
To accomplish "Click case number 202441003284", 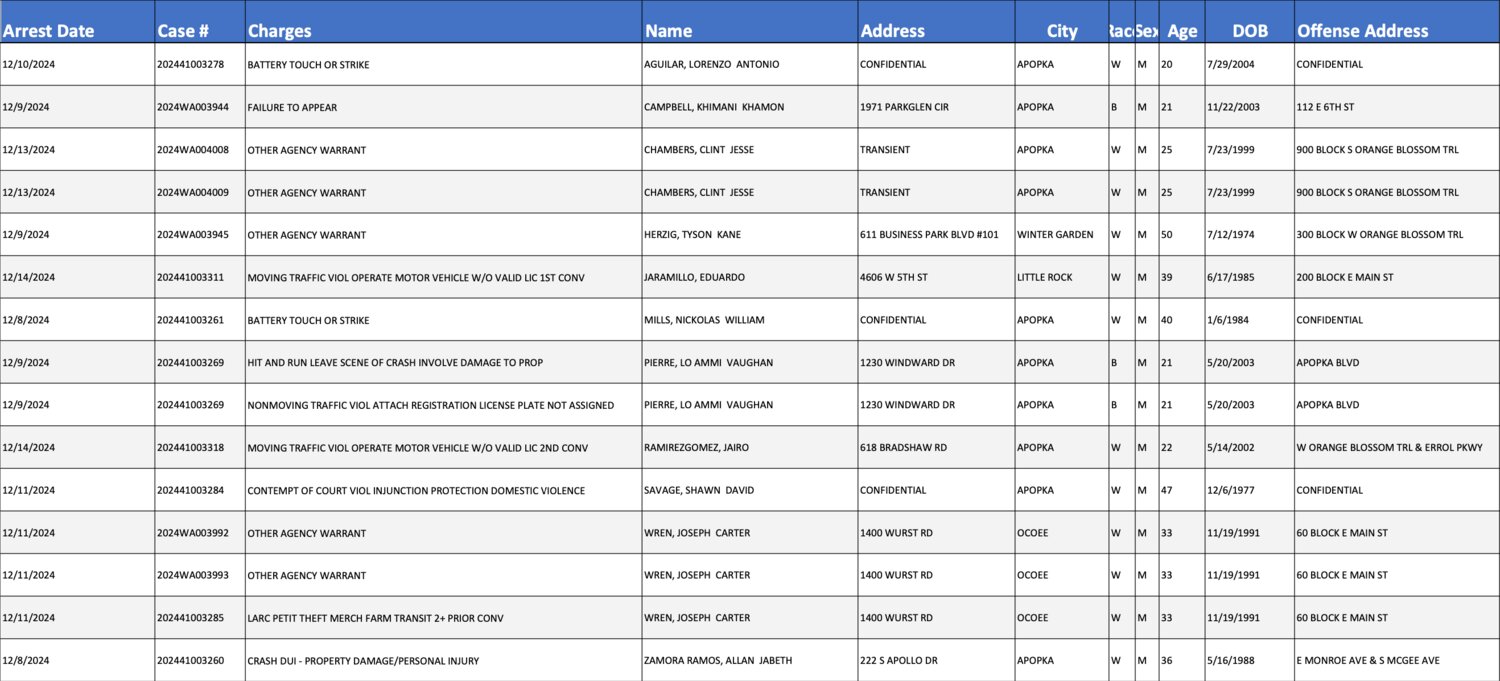I will (190, 491).
